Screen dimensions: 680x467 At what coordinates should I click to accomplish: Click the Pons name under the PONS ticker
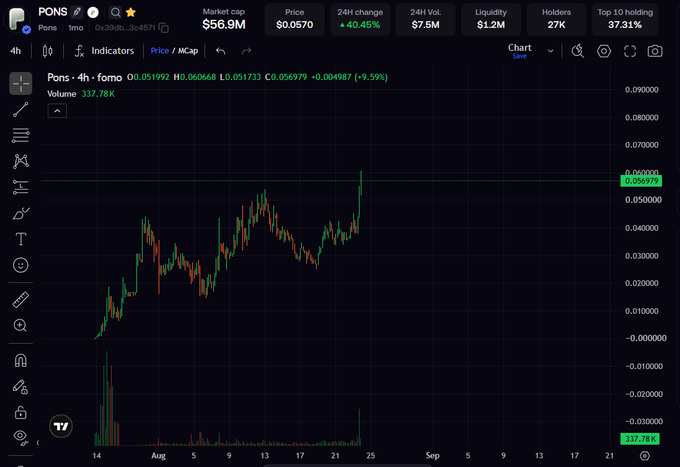(x=47, y=28)
